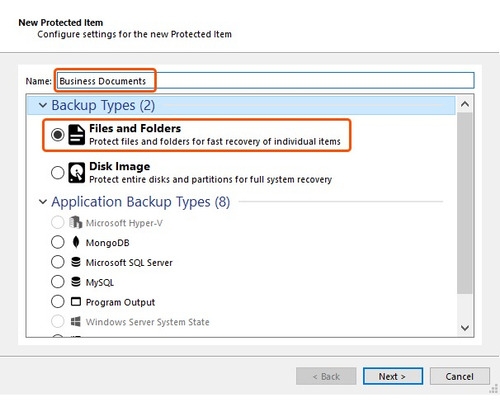Click the scrollbar up arrow

pos(465,104)
